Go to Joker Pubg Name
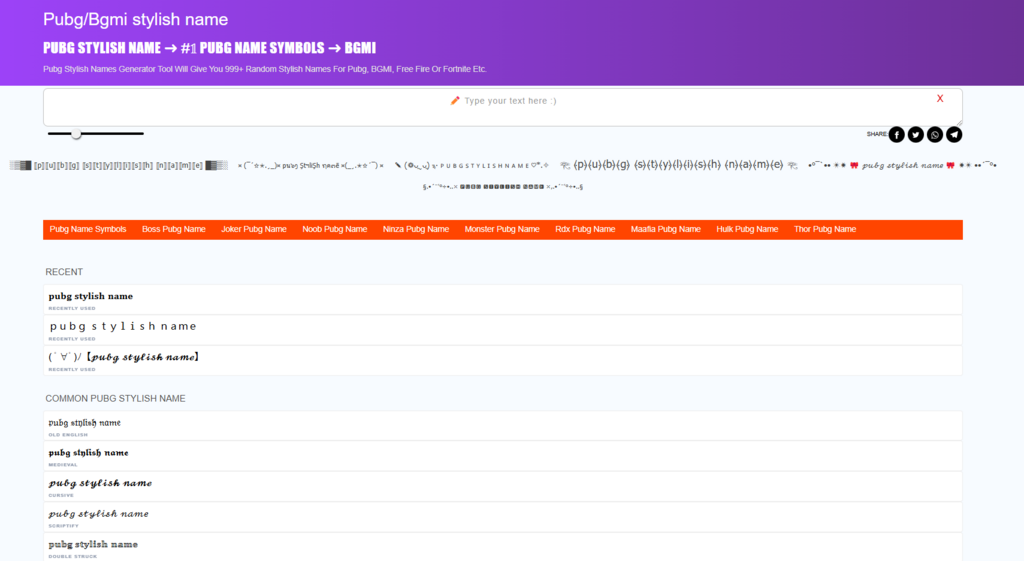The image size is (1024, 561). click(254, 230)
